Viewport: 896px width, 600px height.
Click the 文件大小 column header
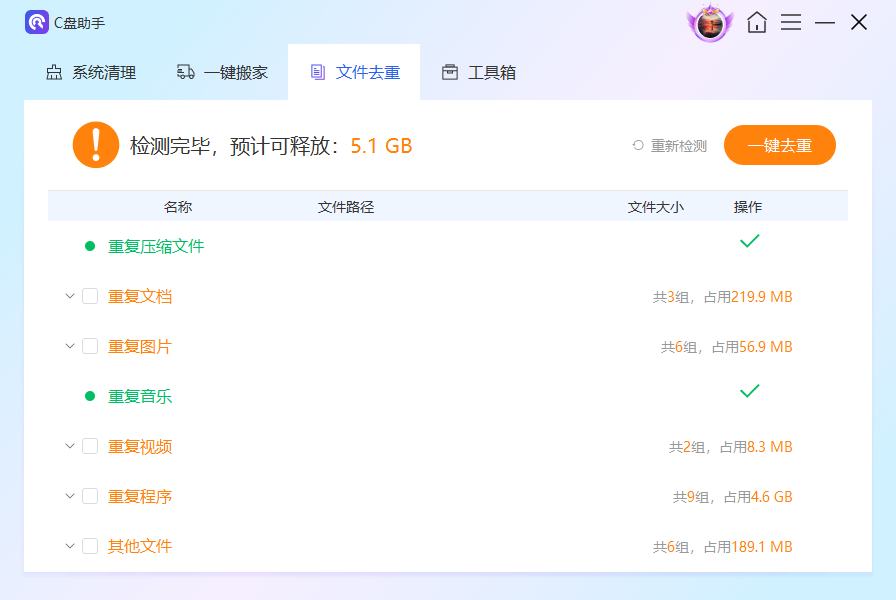[x=655, y=206]
